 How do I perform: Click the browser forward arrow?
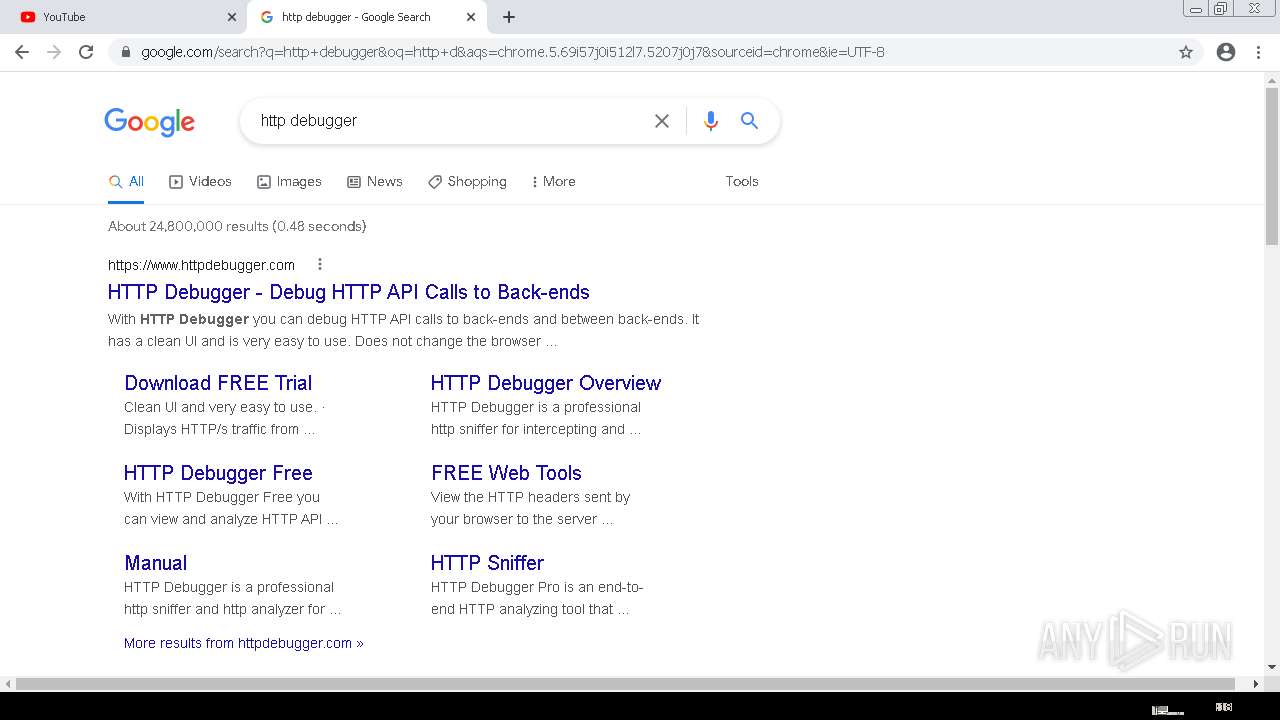point(54,52)
